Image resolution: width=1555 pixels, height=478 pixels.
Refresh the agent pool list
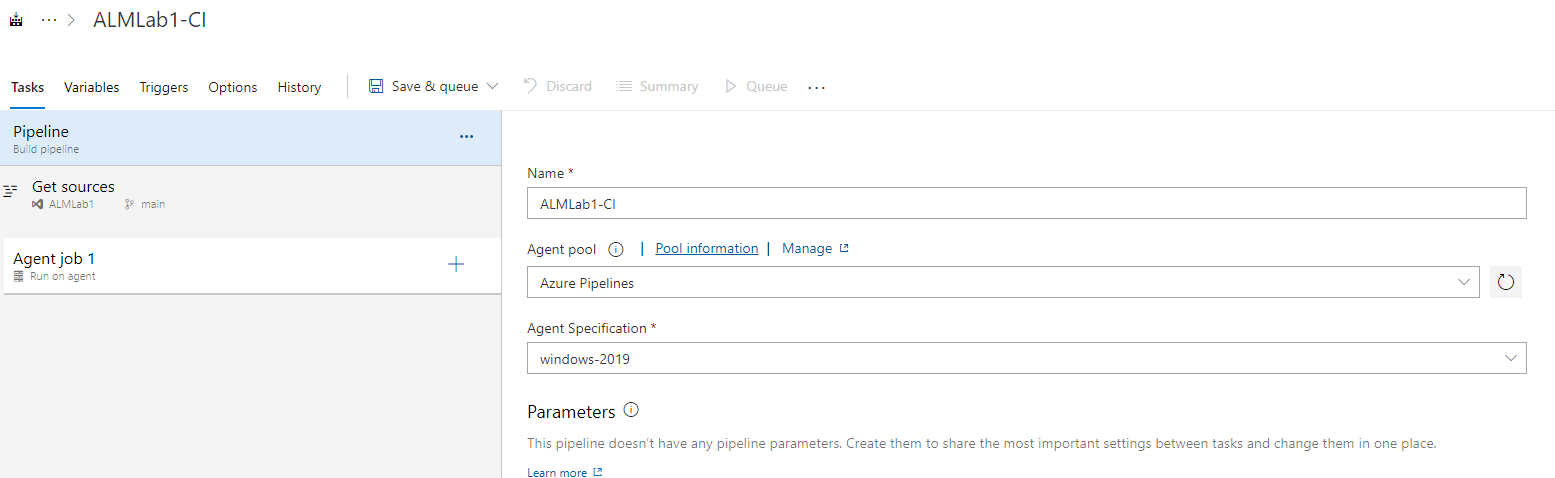(x=1506, y=283)
